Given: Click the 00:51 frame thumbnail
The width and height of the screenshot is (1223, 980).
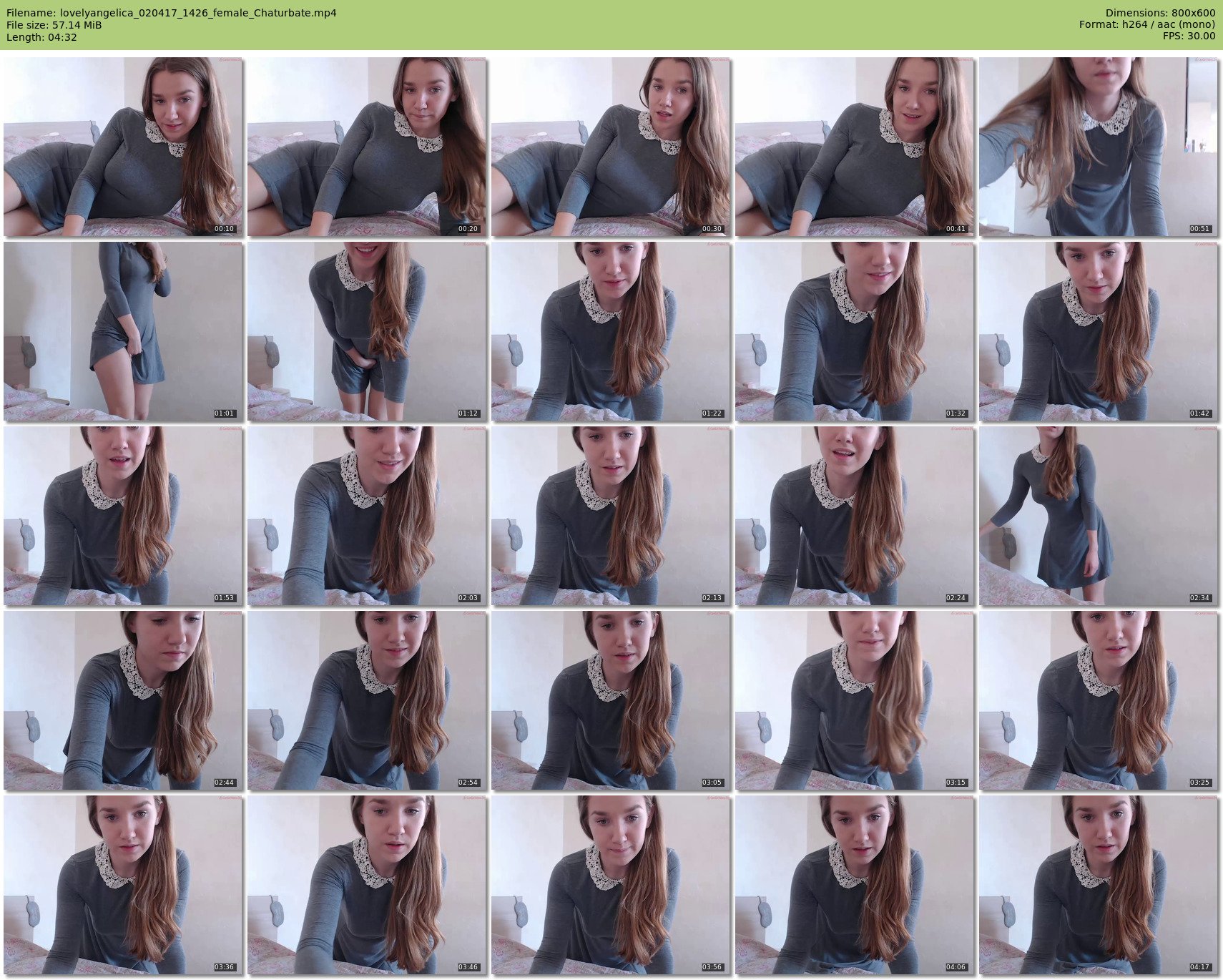Looking at the screenshot, I should tap(1099, 147).
